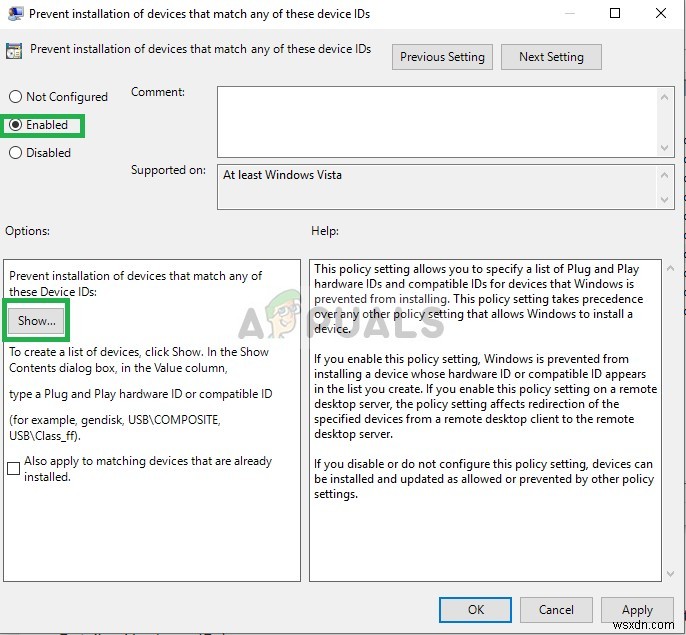Select the Enabled radio button

(15, 125)
